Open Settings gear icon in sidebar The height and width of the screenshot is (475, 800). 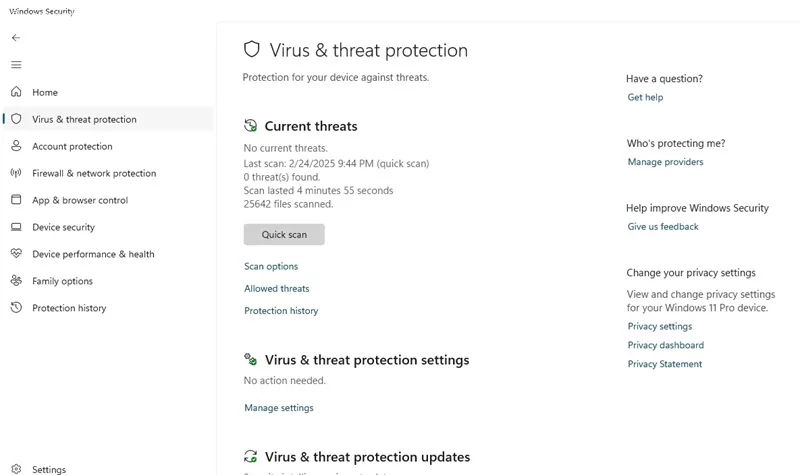[16, 469]
